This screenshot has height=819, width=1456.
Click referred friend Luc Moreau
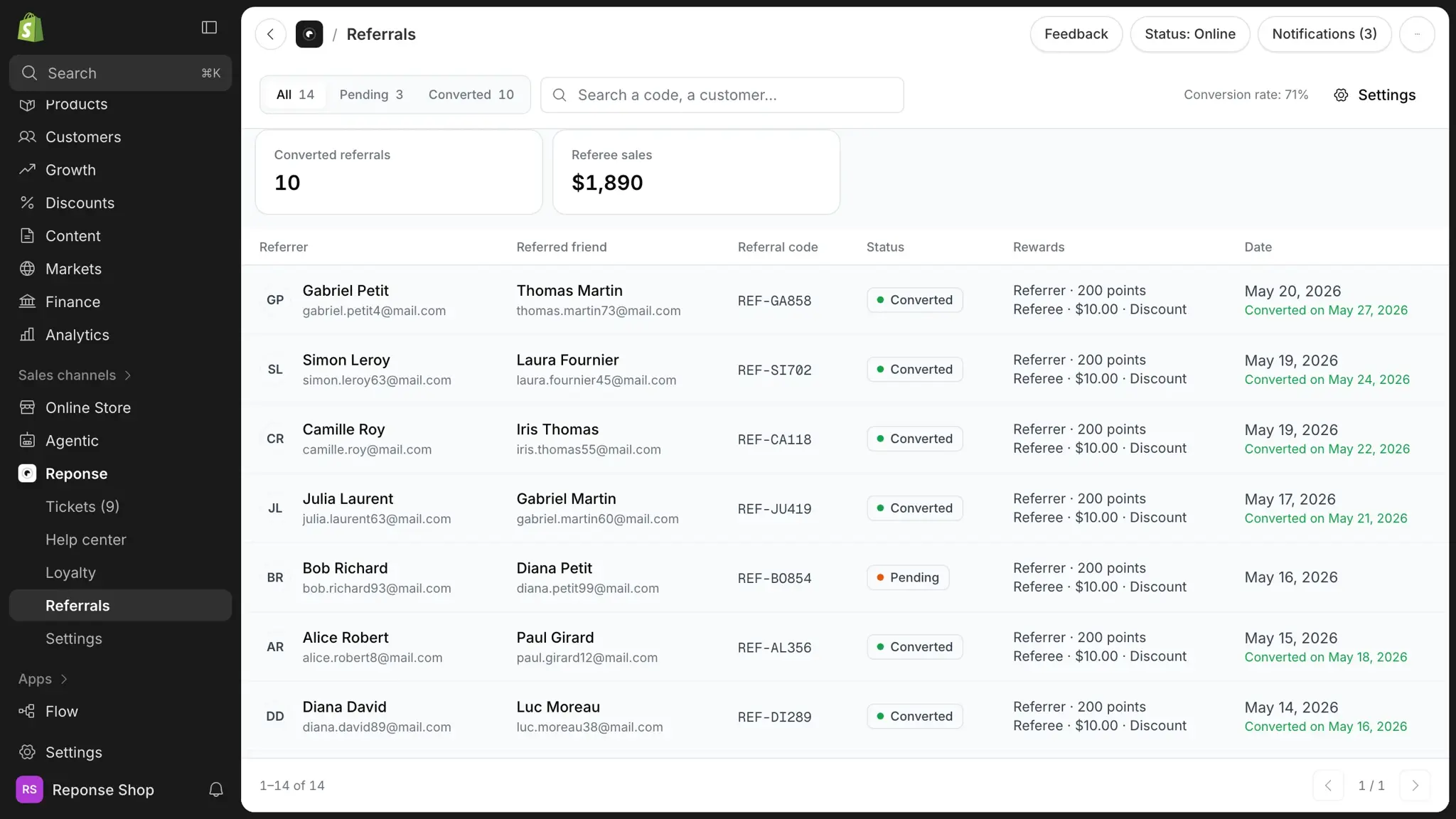pos(558,707)
